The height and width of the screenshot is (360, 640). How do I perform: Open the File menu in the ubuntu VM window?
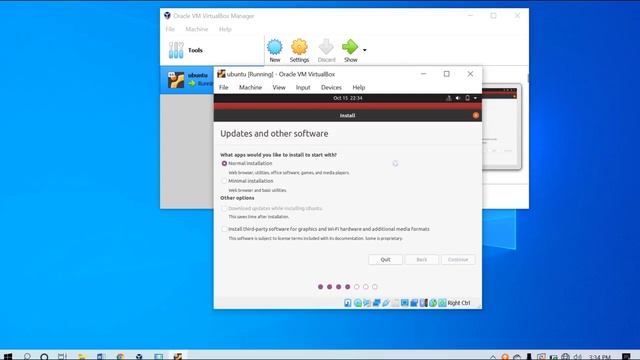(224, 87)
